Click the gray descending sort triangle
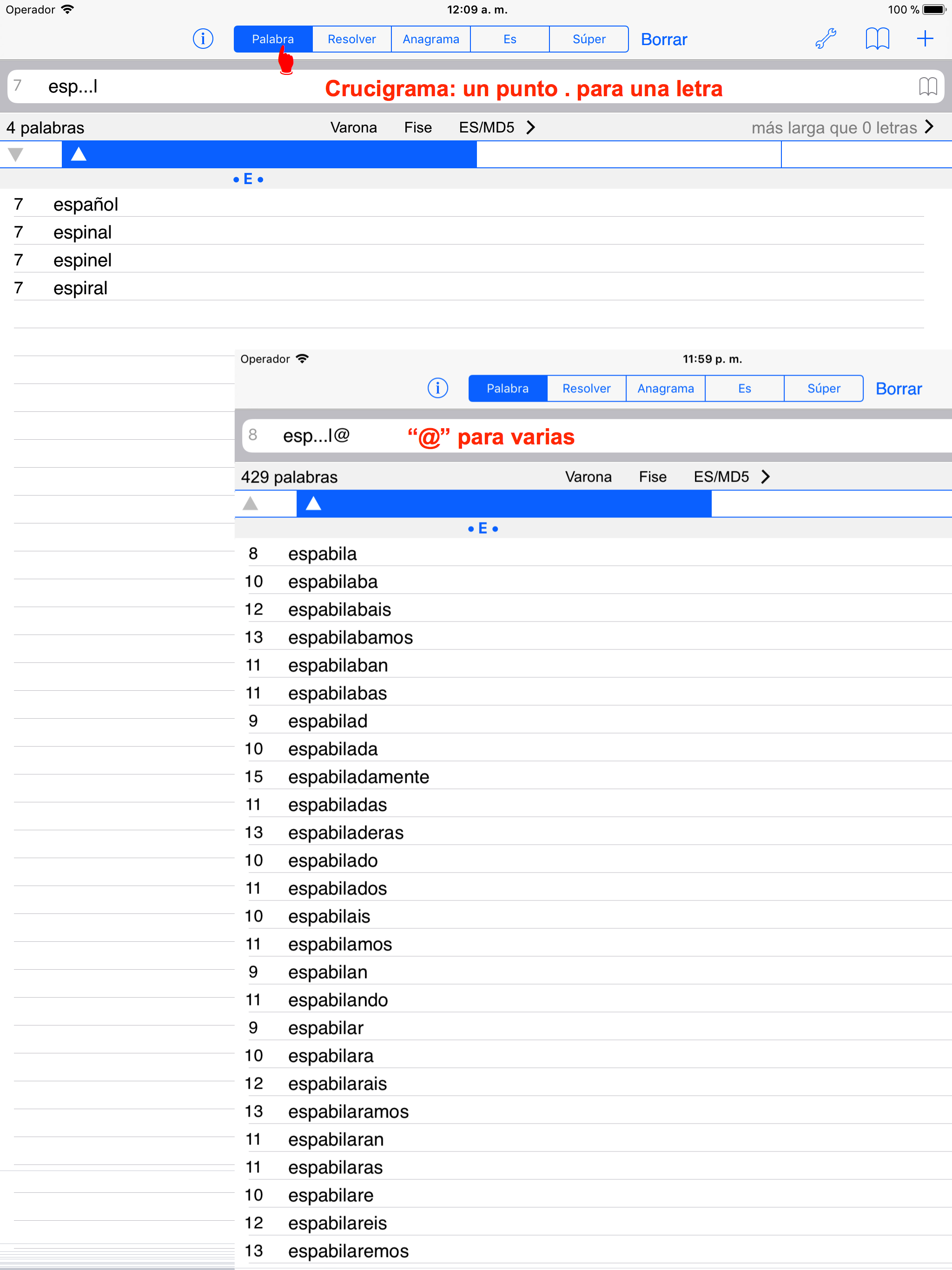The image size is (952, 1270). tap(16, 154)
